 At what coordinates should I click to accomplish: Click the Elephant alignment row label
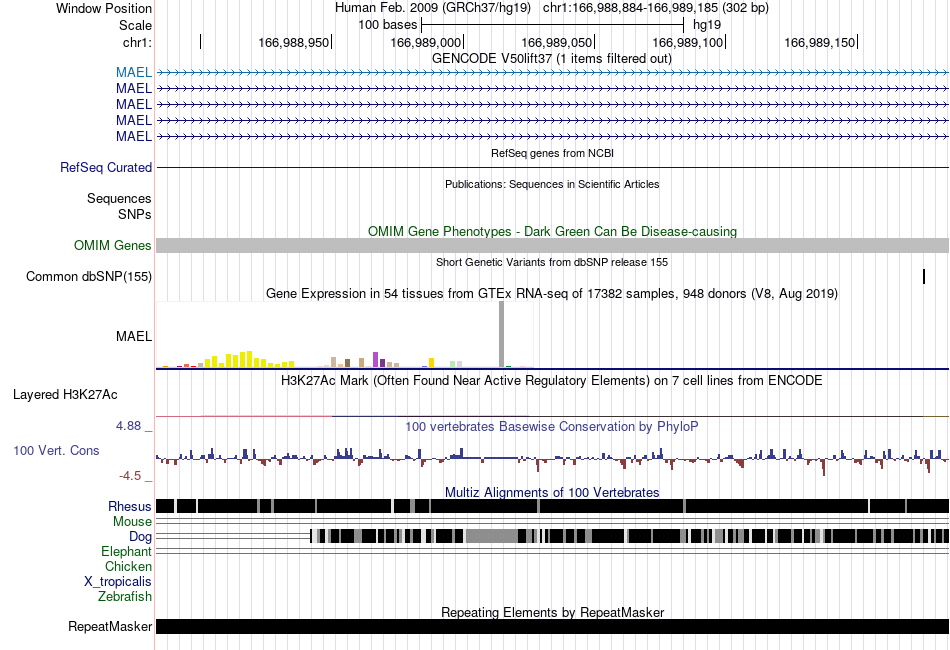tap(126, 551)
